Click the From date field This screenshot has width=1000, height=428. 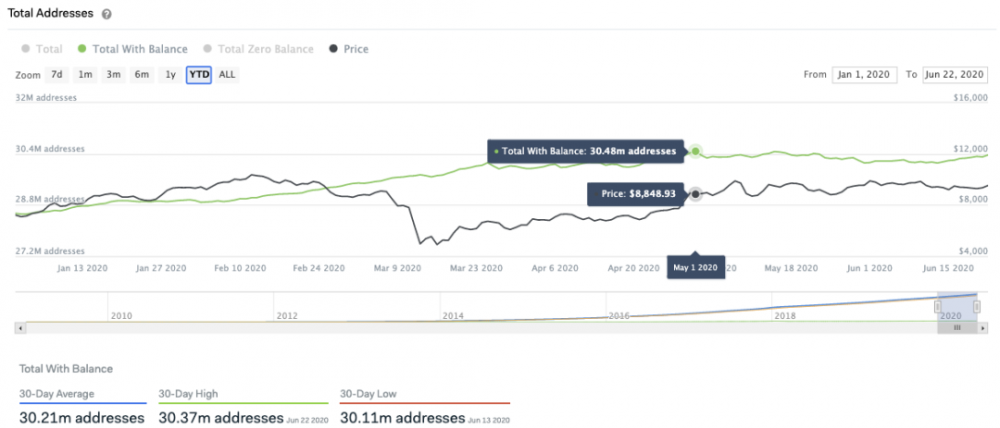(x=865, y=75)
